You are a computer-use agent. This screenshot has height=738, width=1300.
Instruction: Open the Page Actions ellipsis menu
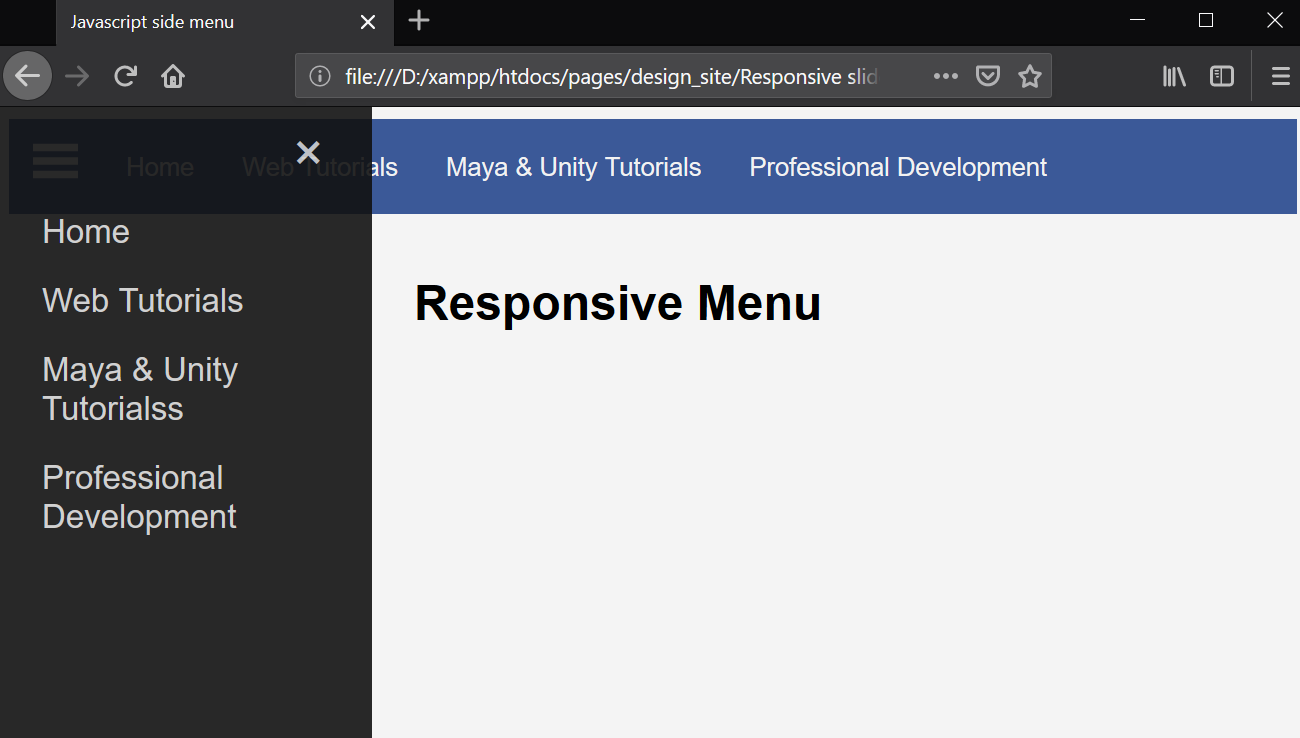point(945,75)
